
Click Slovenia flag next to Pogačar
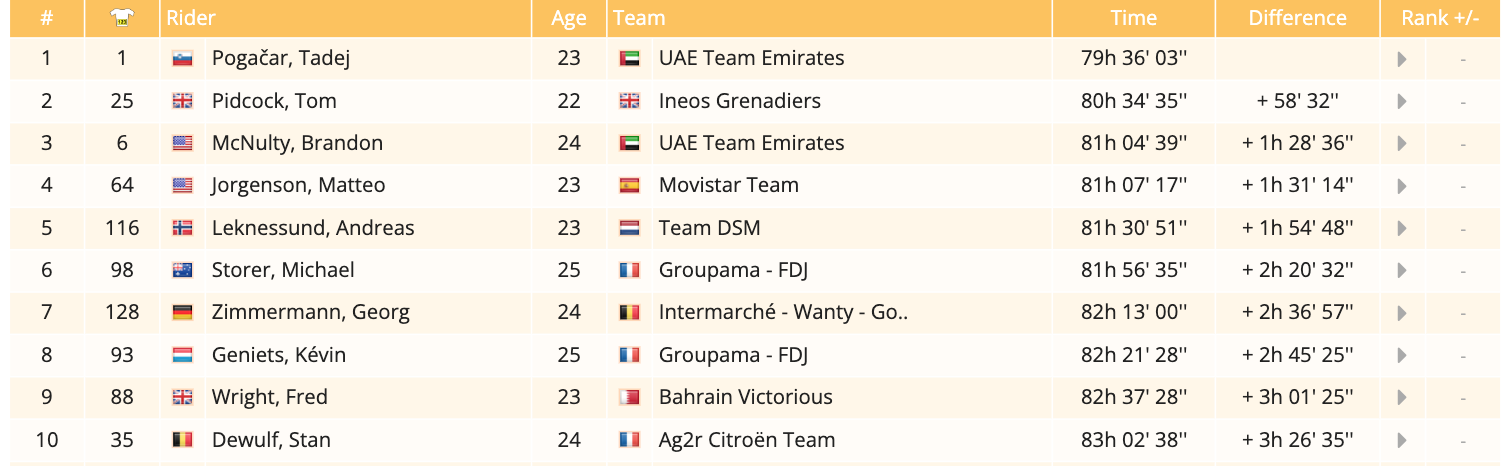[x=182, y=59]
